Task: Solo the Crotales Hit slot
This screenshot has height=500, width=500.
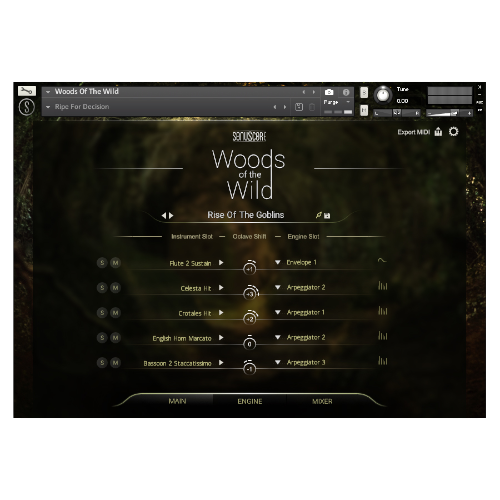Action: click(102, 313)
